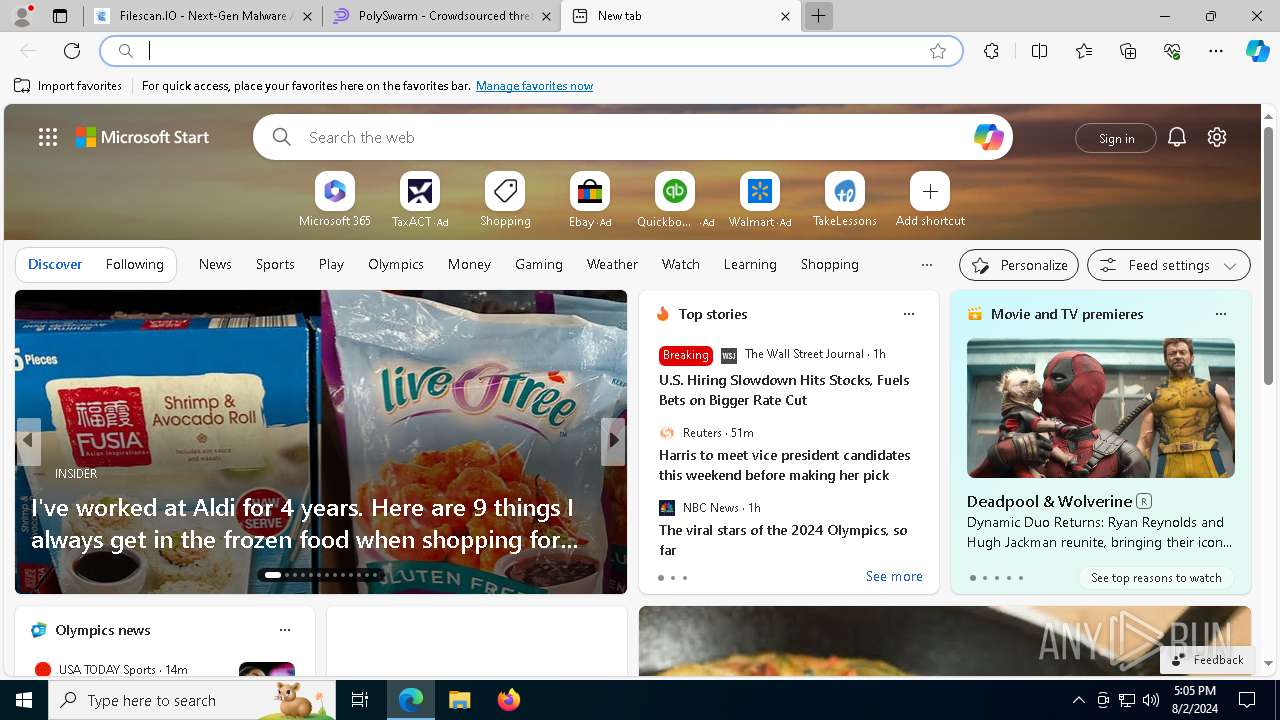Open the browser profile icon
The width and height of the screenshot is (1280, 720).
pos(22,16)
